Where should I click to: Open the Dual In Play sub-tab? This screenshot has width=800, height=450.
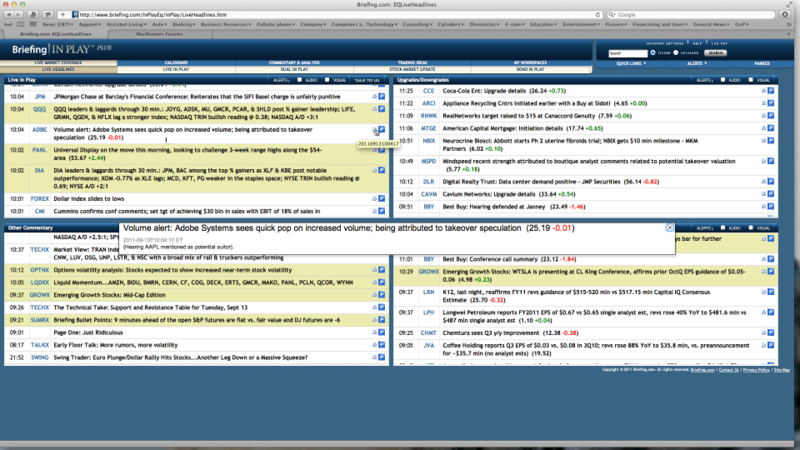tap(294, 69)
